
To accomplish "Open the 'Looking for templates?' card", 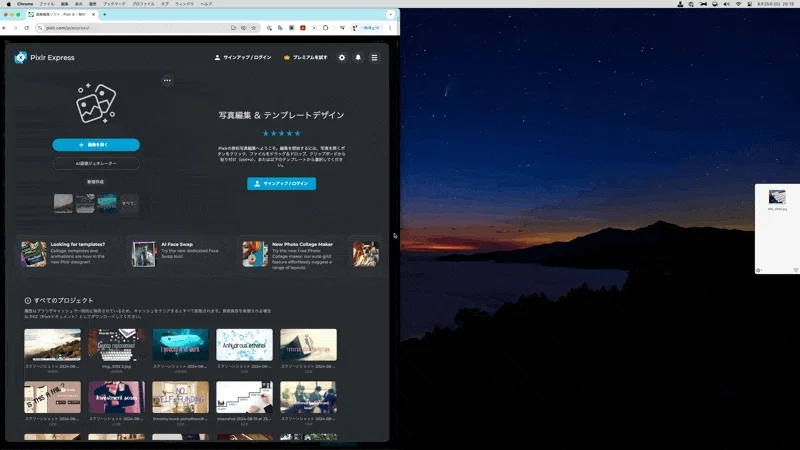I will tap(65, 254).
